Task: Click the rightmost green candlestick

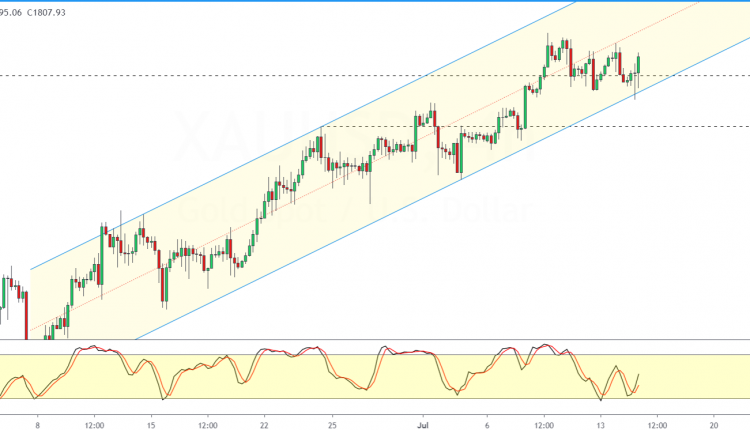Action: [x=638, y=63]
